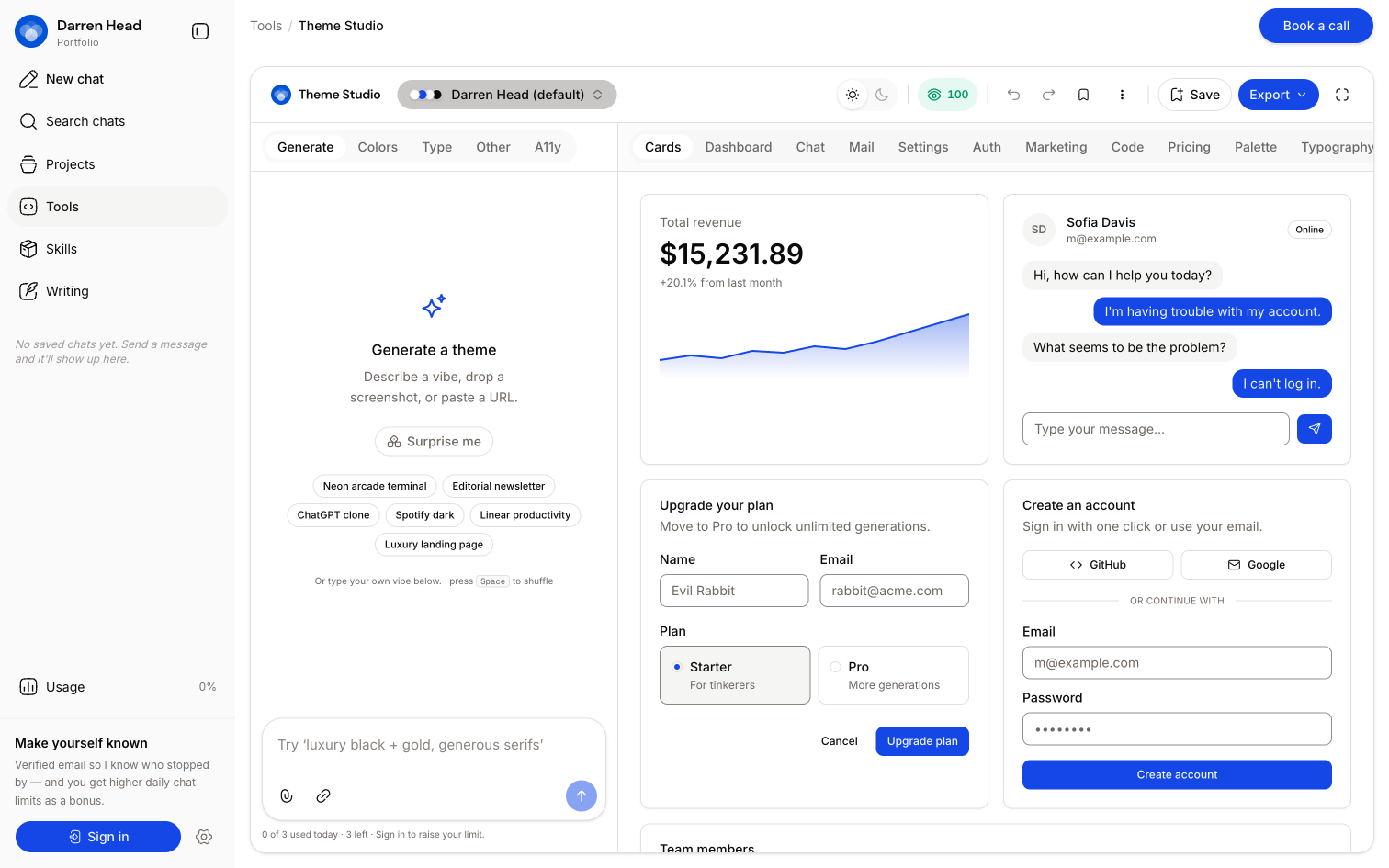Click the sparkle Generate a theme icon
The width and height of the screenshot is (1389, 868).
434,306
